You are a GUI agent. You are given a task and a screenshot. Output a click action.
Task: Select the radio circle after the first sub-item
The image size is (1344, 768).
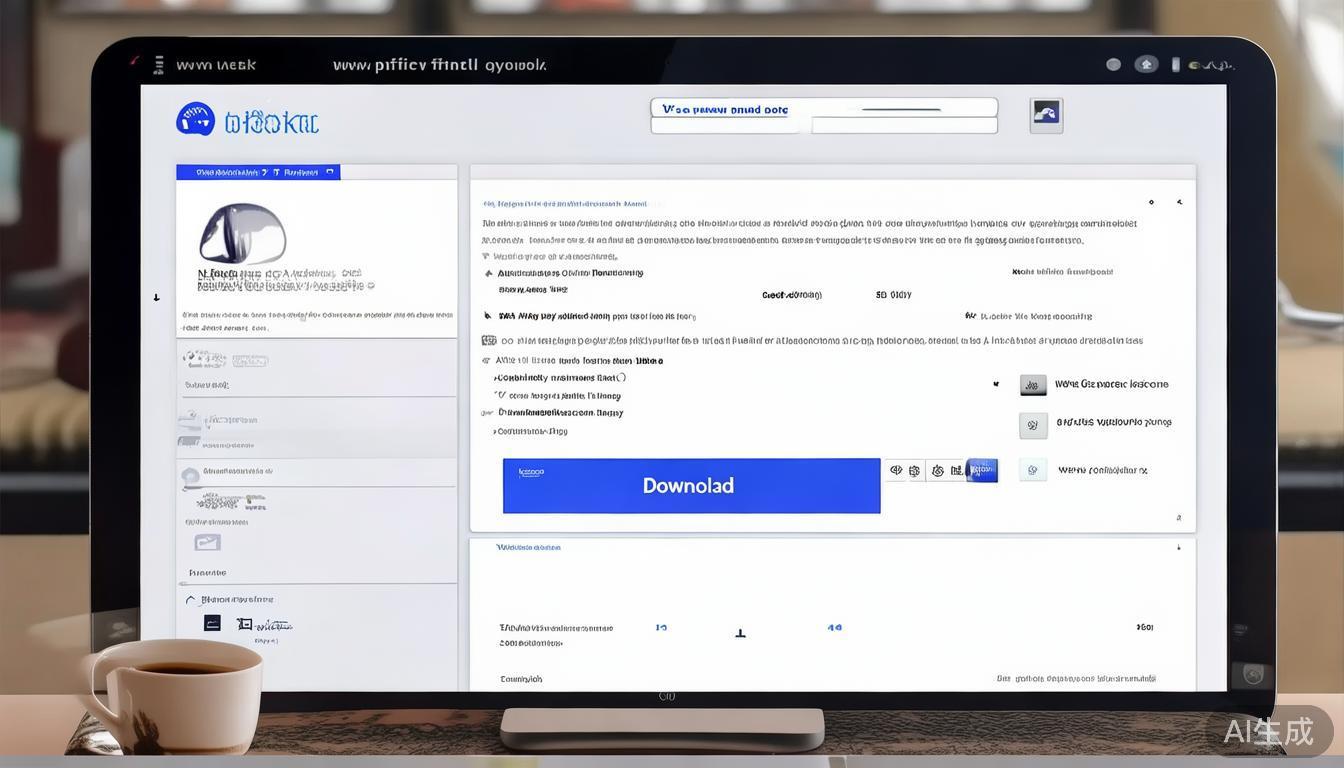[621, 378]
